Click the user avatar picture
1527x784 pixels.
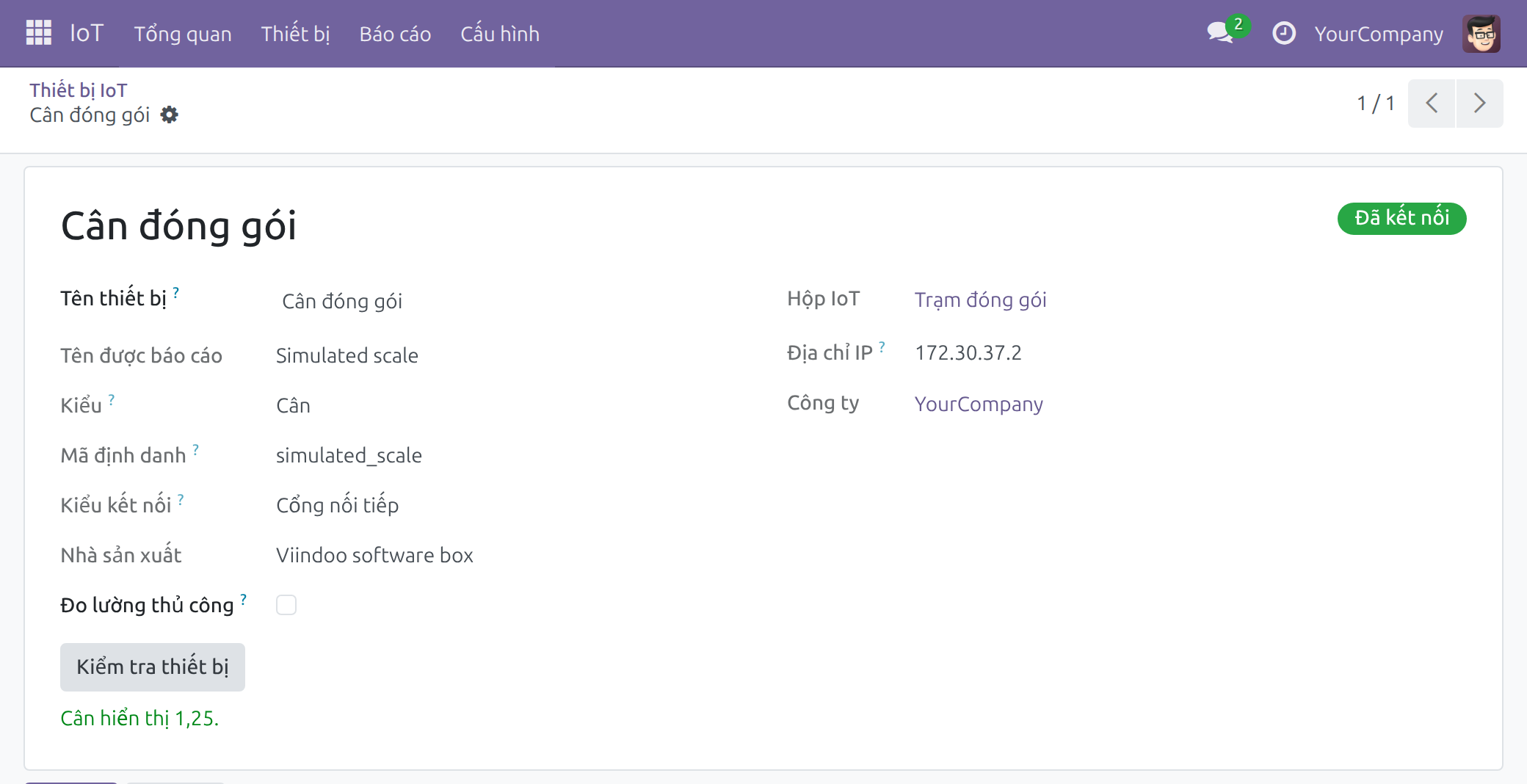pyautogui.click(x=1481, y=34)
